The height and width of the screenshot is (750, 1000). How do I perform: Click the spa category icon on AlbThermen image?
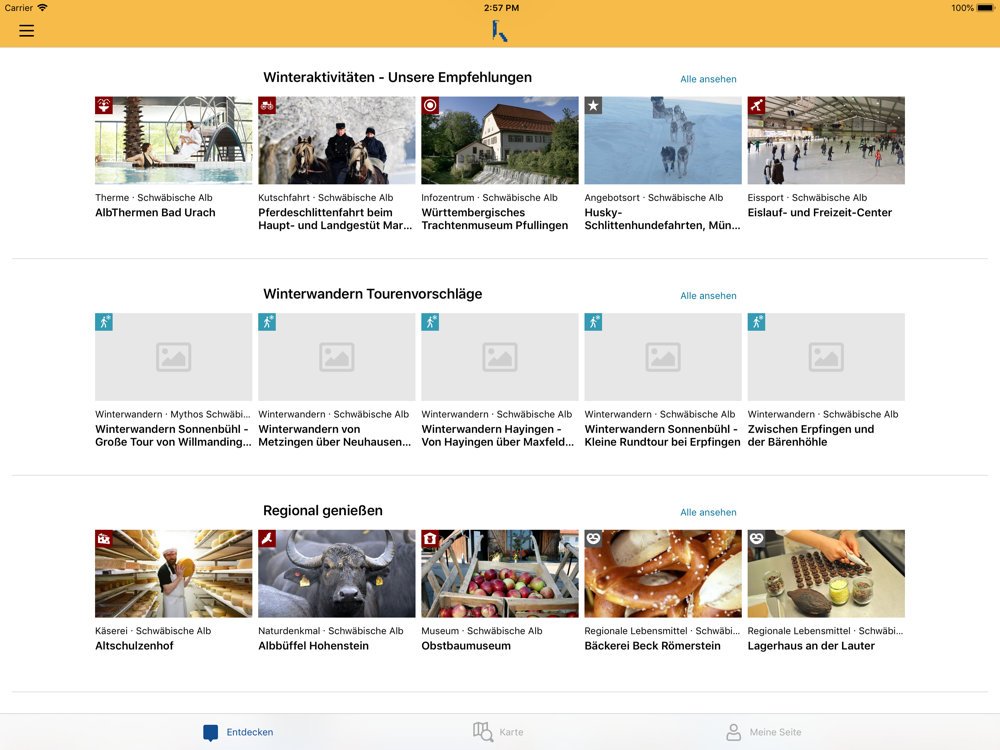pos(104,106)
